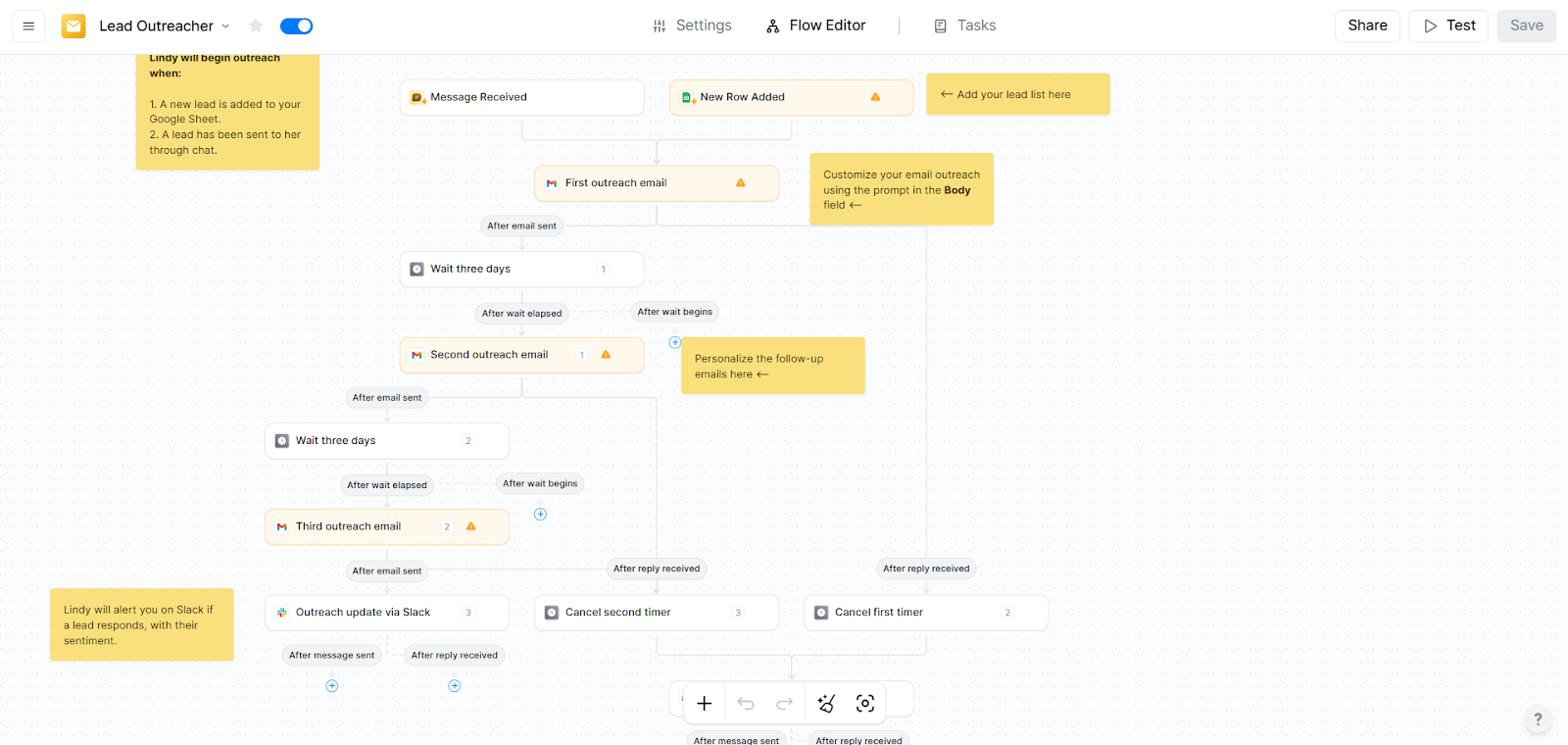Screen dimensions: 1568x745
Task: Add a step under After message sent below Slack
Action: tap(332, 686)
